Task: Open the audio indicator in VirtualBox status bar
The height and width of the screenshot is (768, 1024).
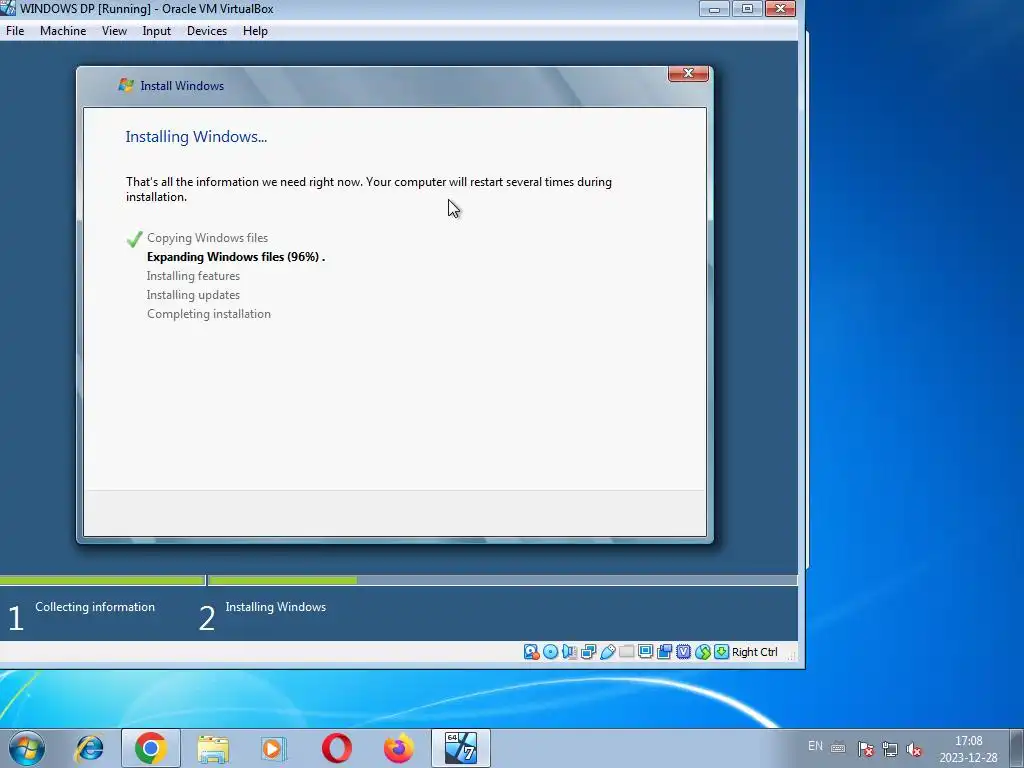Action: [x=569, y=652]
